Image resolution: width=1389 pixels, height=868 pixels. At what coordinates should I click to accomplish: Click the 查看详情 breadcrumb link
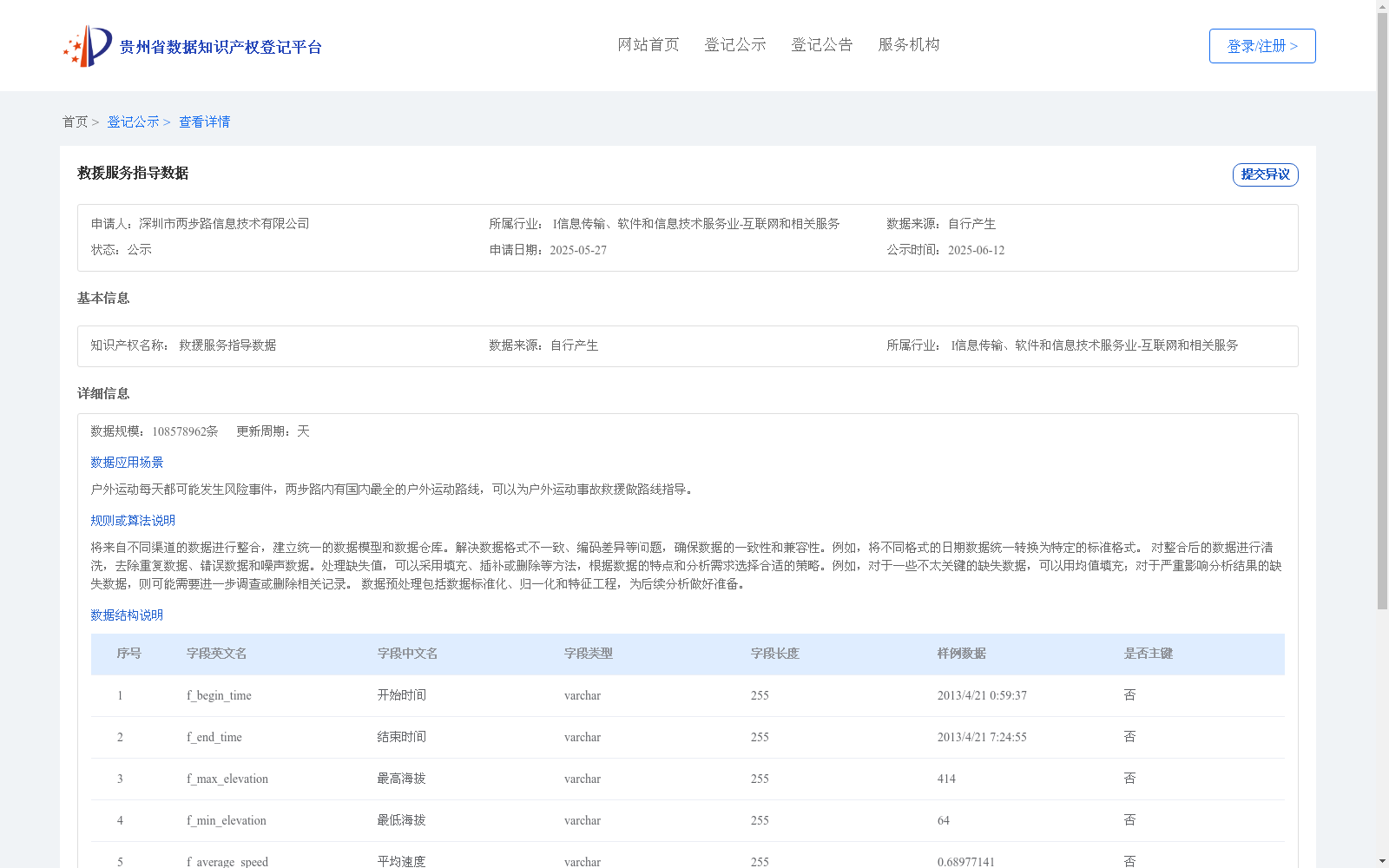205,122
